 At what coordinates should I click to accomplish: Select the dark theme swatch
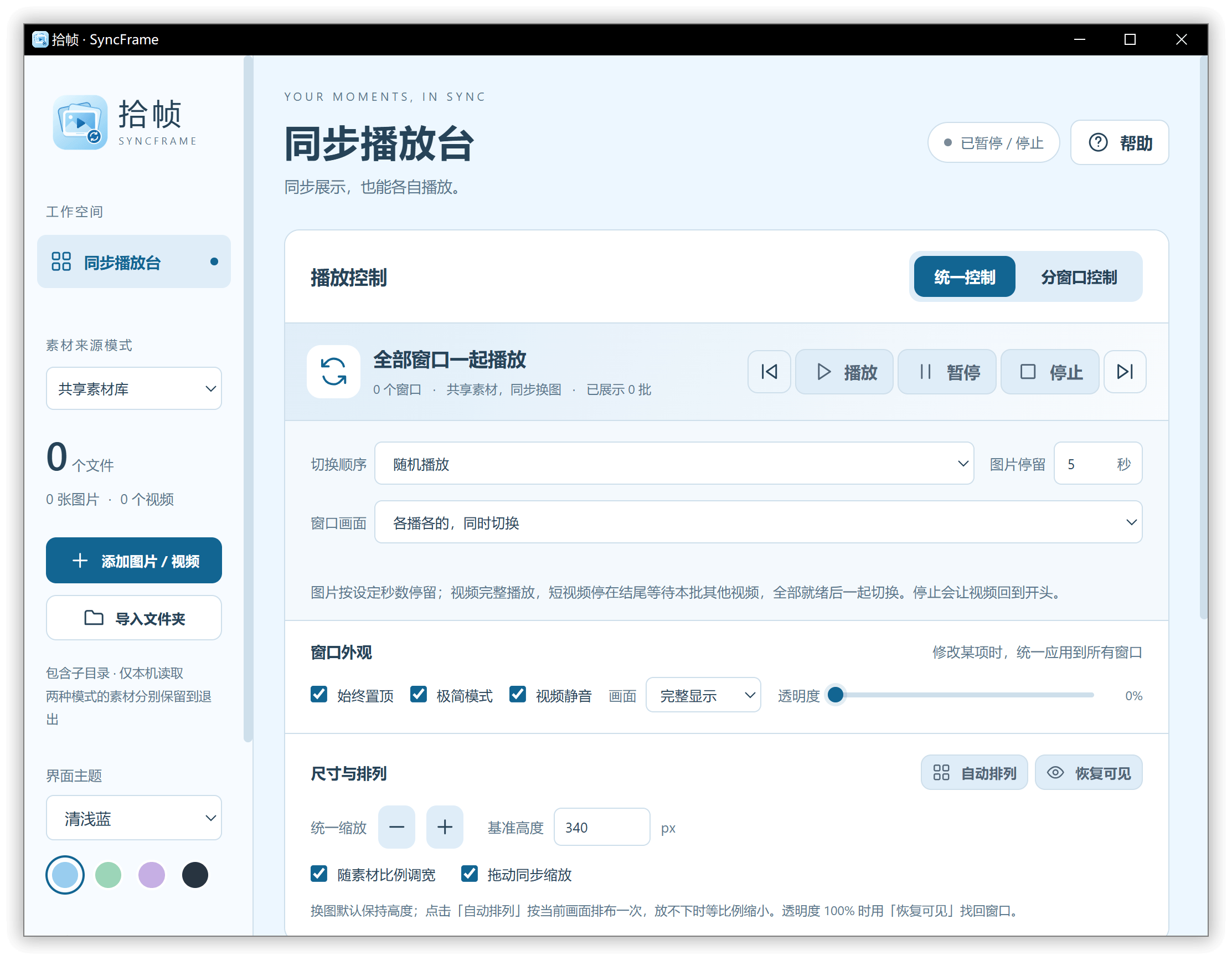pos(195,876)
